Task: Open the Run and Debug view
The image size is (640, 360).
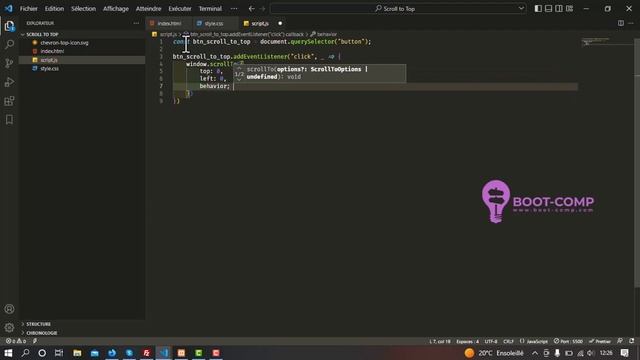Action: pyautogui.click(x=9, y=82)
